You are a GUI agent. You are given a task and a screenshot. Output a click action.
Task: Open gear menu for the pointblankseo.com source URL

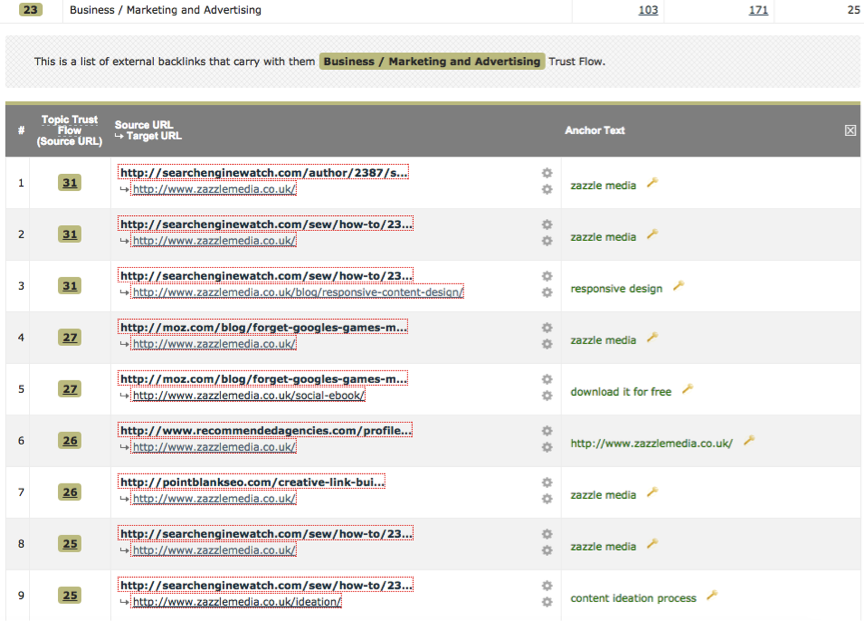547,482
